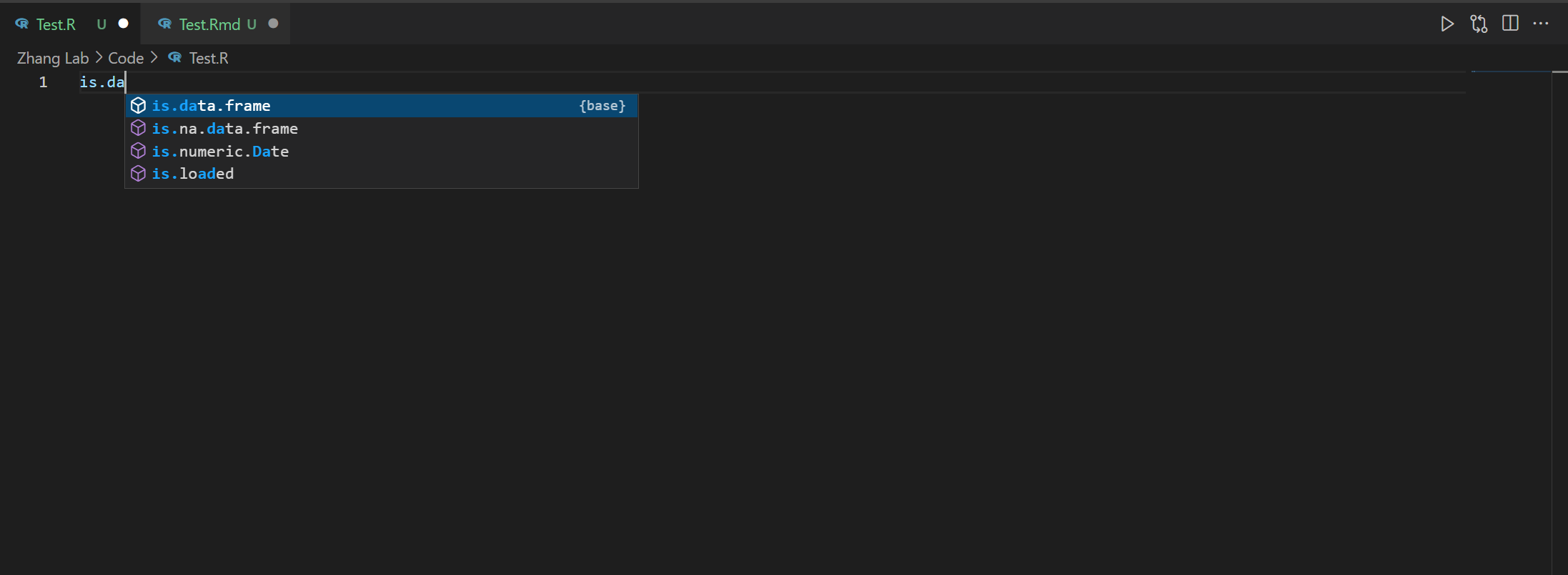The height and width of the screenshot is (575, 1568).
Task: Click the modified indicator dot on Test.Rmd tab
Action: tap(272, 23)
